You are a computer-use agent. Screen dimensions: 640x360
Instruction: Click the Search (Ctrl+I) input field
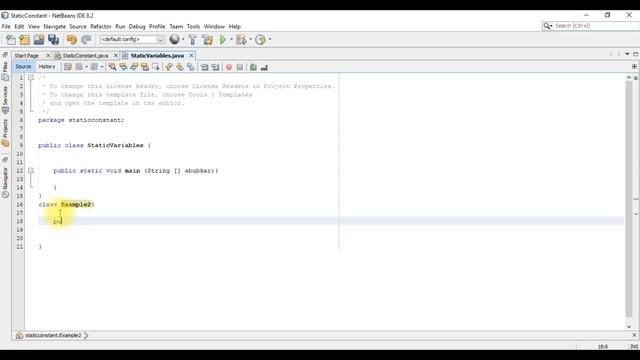coord(595,26)
